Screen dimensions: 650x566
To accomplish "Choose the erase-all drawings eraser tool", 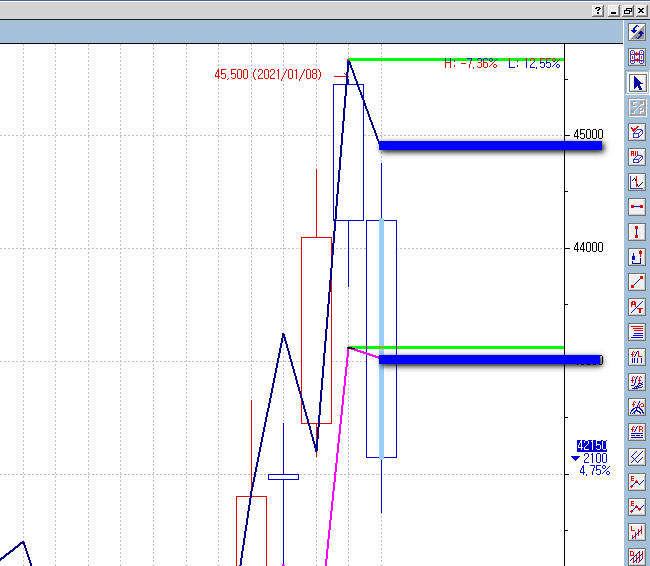I will 637,157.
